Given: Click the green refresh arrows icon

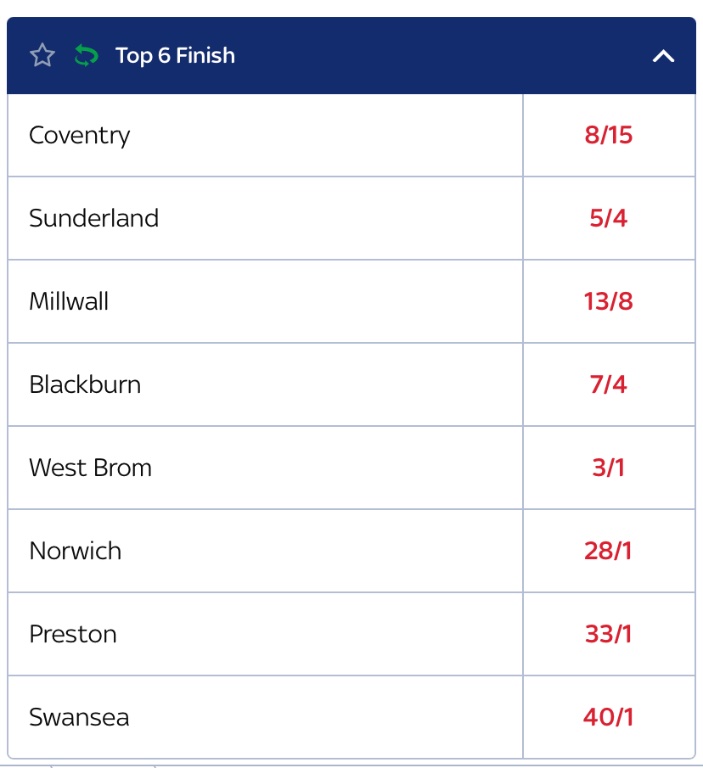Looking at the screenshot, I should pos(87,56).
